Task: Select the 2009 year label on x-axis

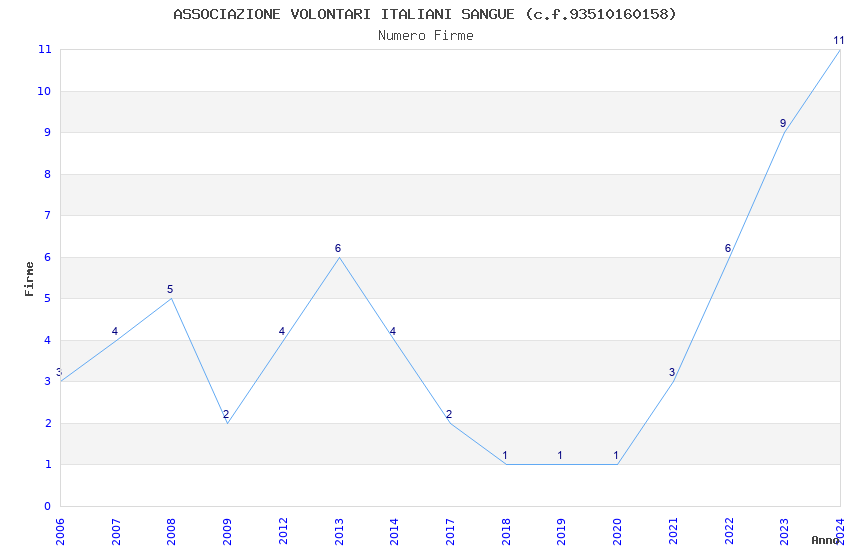Action: [x=227, y=531]
